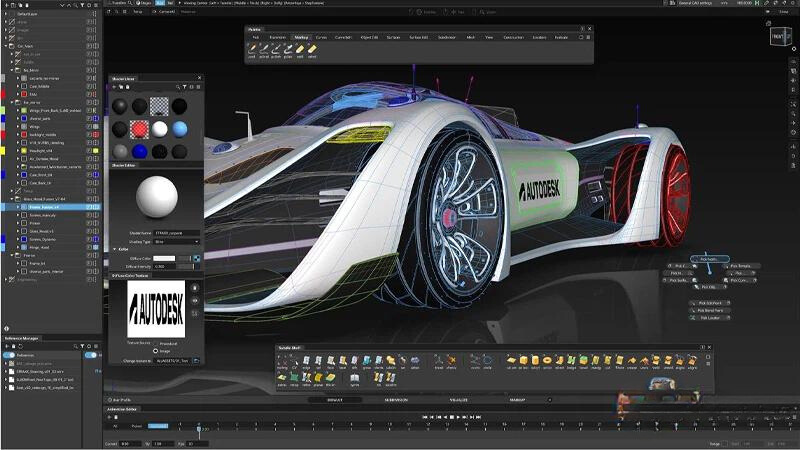Click the Diffuse Intensity slider

(x=185, y=266)
